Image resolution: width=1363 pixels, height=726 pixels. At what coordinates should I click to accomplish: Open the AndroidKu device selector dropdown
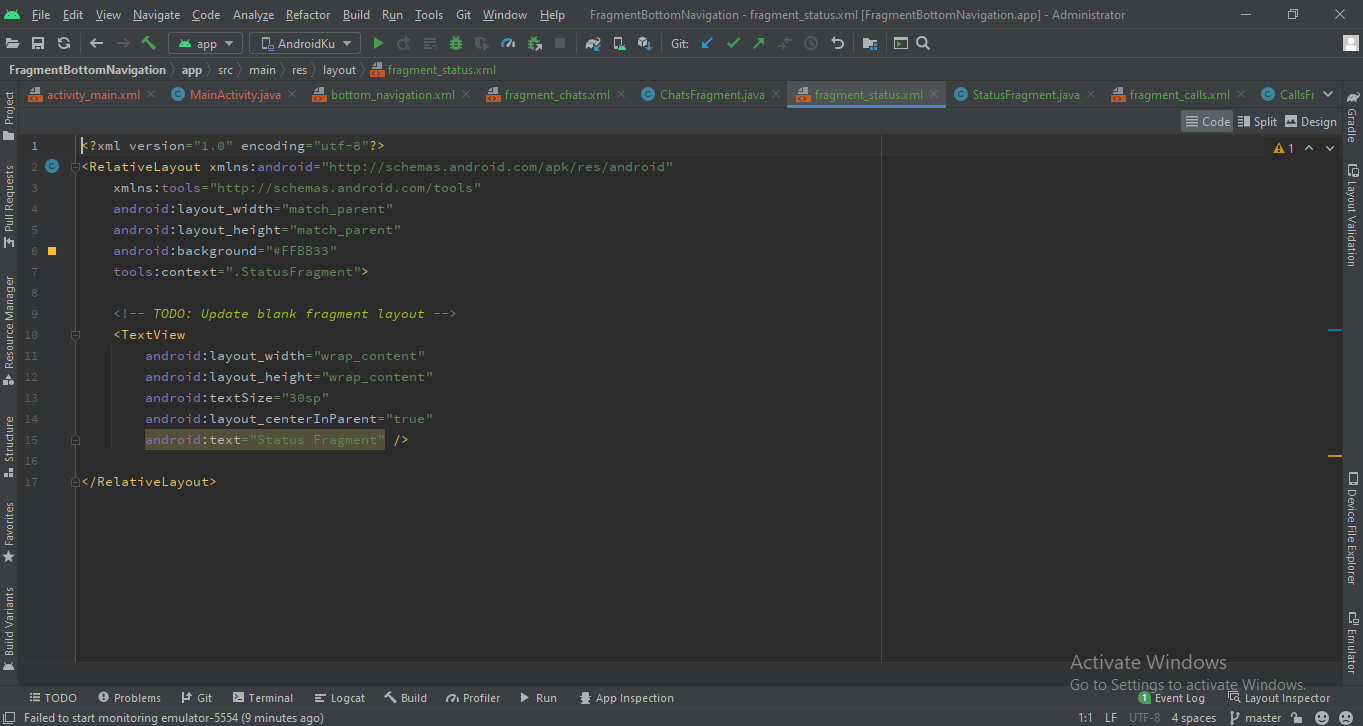coord(305,43)
